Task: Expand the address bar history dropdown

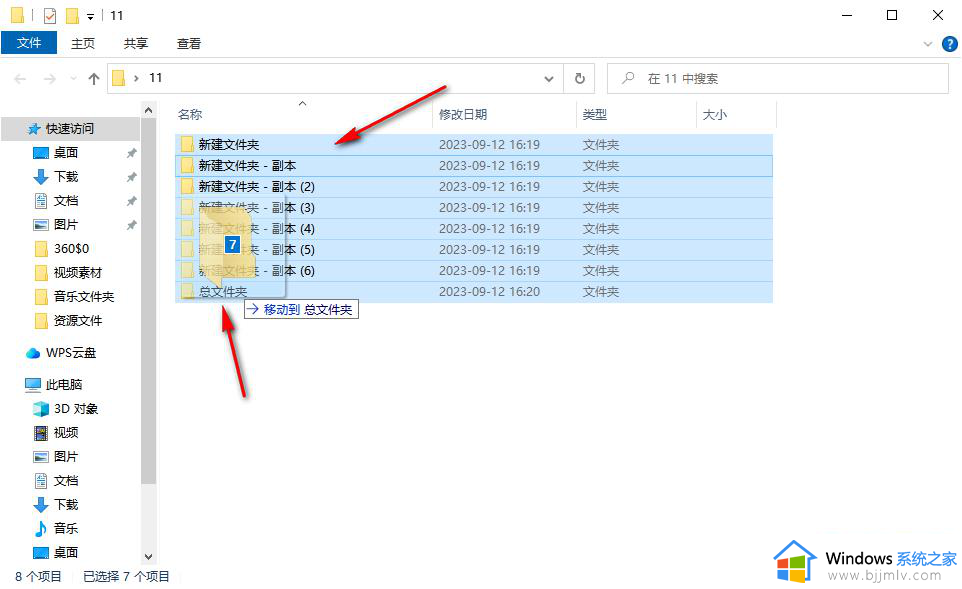Action: (549, 79)
